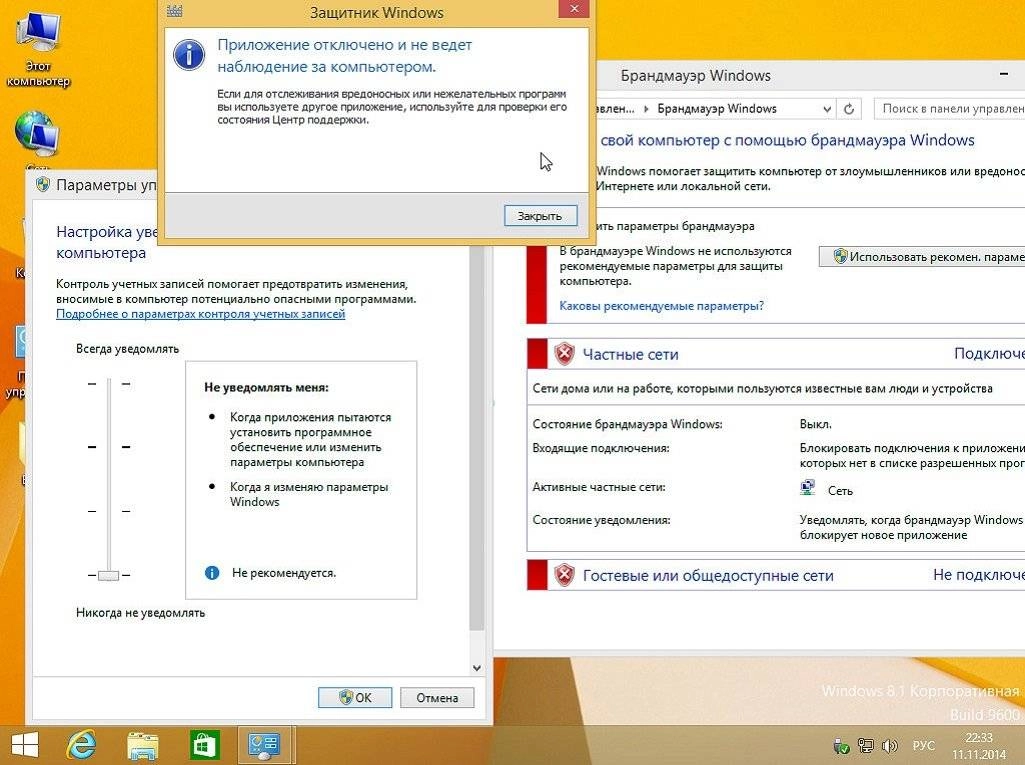Image resolution: width=1025 pixels, height=765 pixels.
Task: Click the 'Не уведомлять меня:' heading
Action: 266,387
